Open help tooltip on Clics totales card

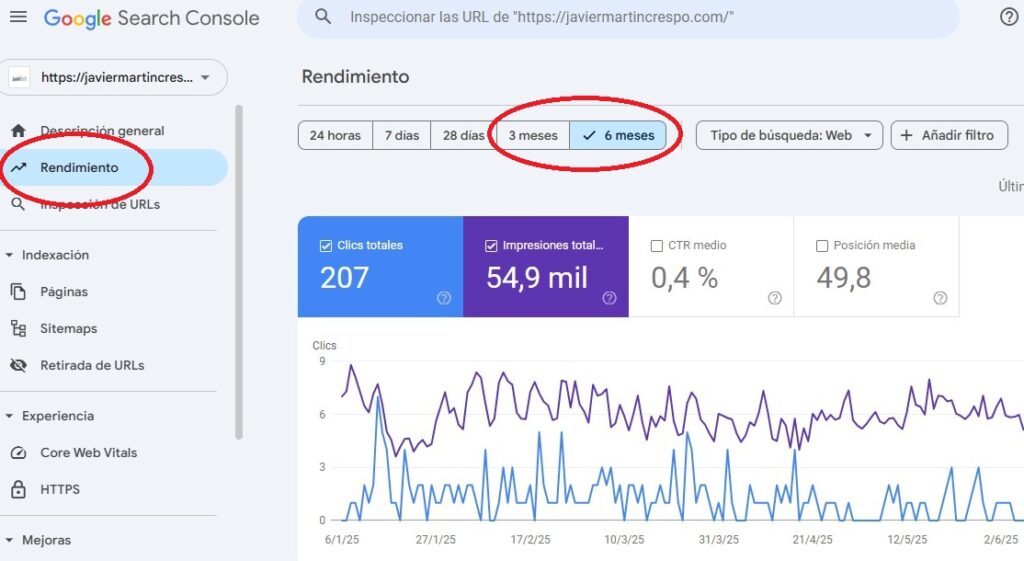444,298
